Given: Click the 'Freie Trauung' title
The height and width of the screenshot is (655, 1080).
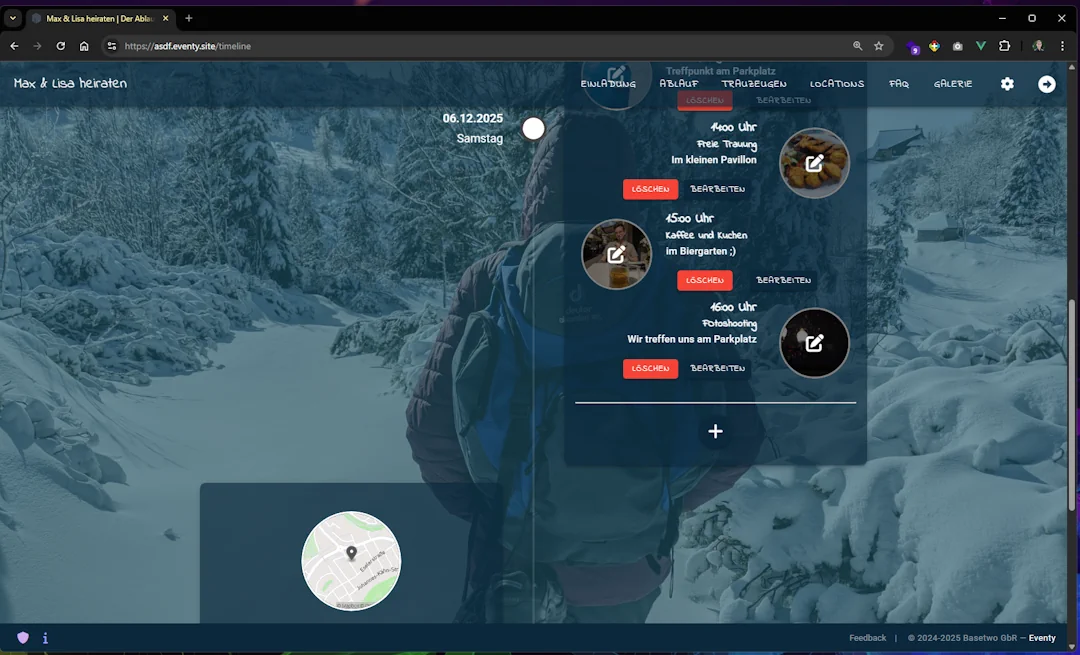Looking at the screenshot, I should pos(727,144).
